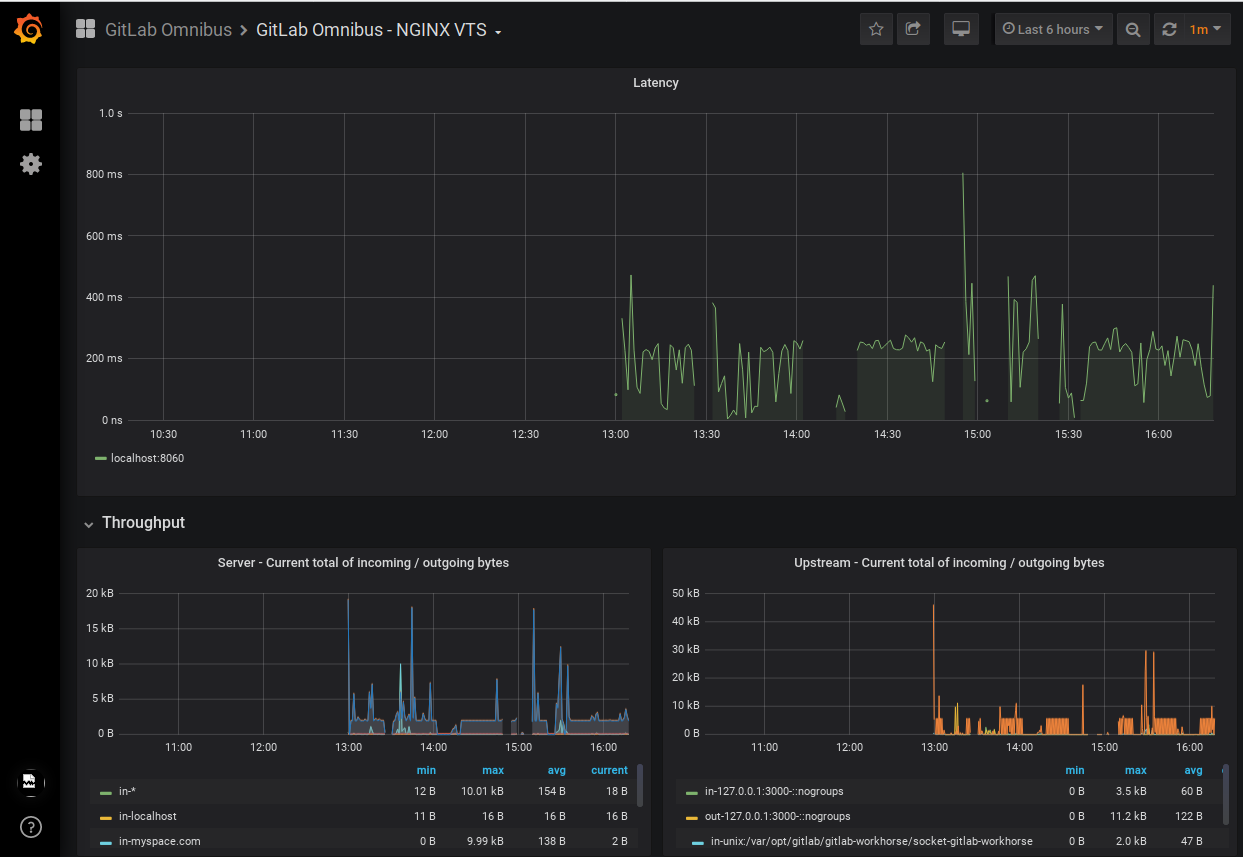Open the Latency panel title menu
The image size is (1243, 857).
[656, 83]
